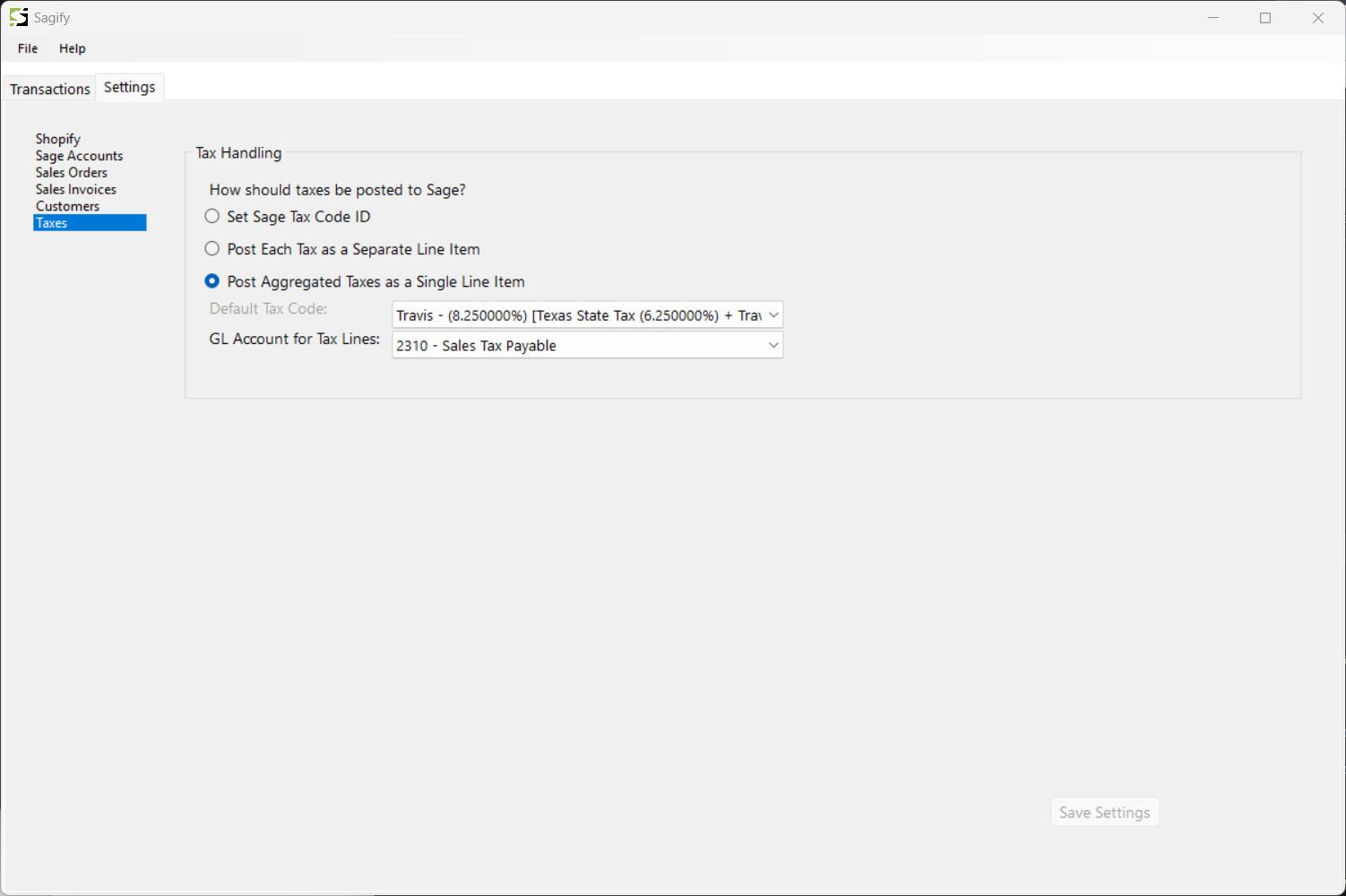Viewport: 1346px width, 896px height.
Task: Select Post Aggregated Taxes as Single Line Item
Action: [212, 281]
